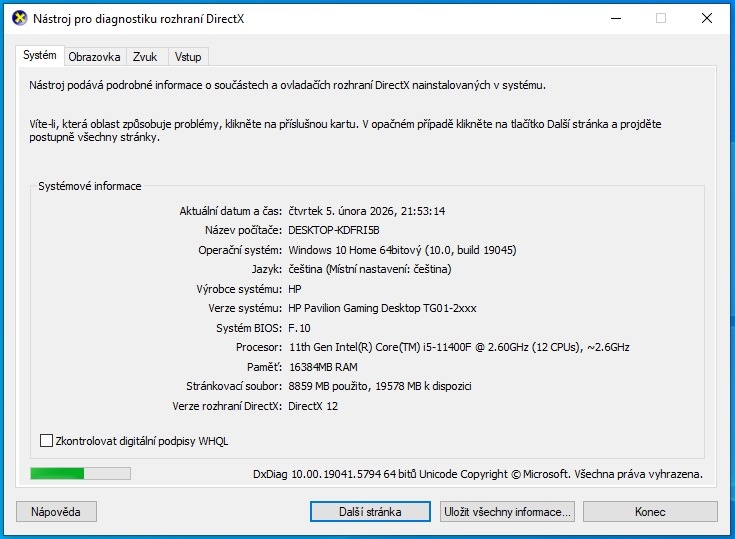735x539 pixels.
Task: Click the Procesor value with Intel Core i5-11400F
Action: pos(458,347)
